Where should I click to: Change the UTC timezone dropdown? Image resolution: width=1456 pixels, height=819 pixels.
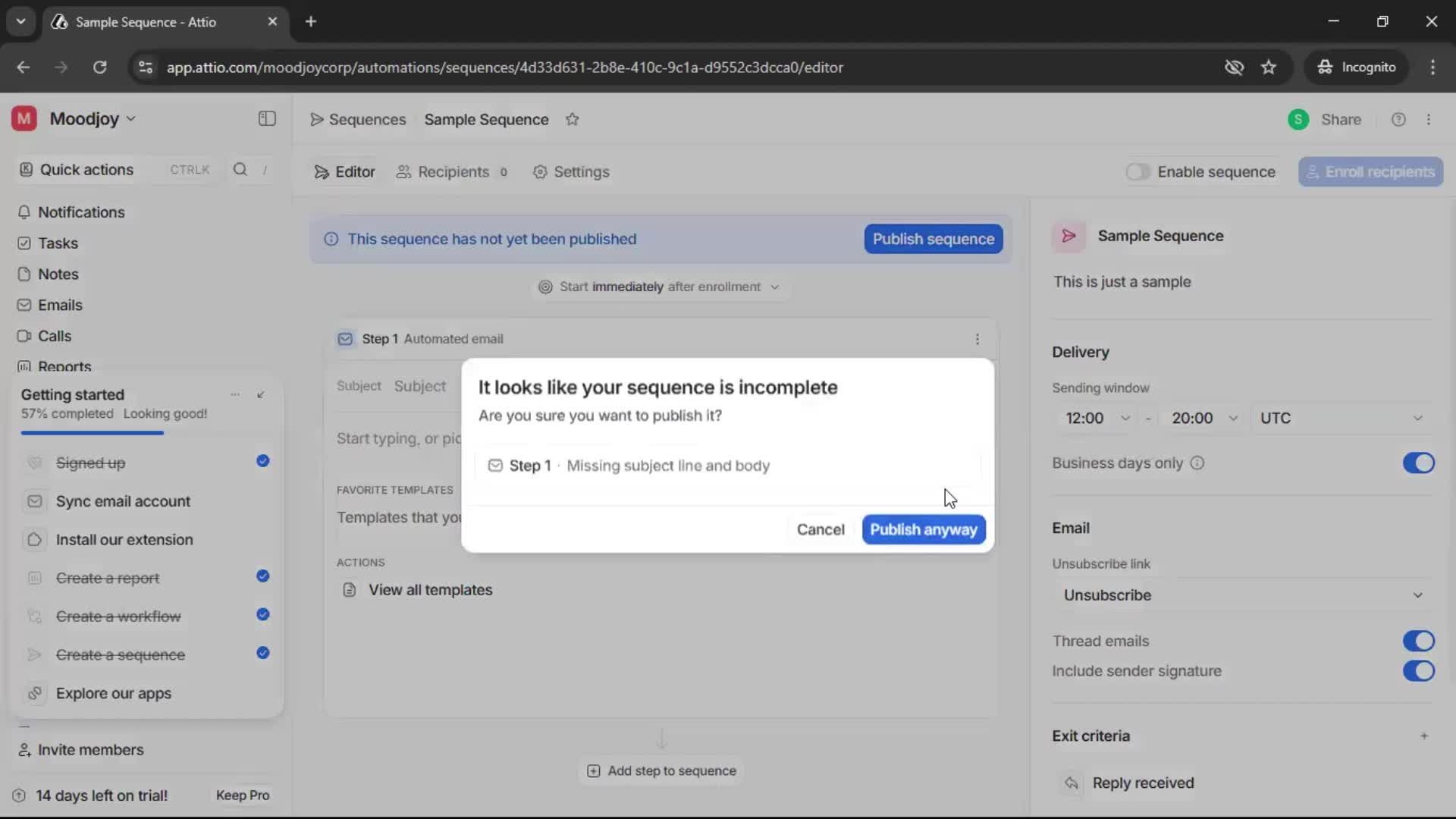1342,418
